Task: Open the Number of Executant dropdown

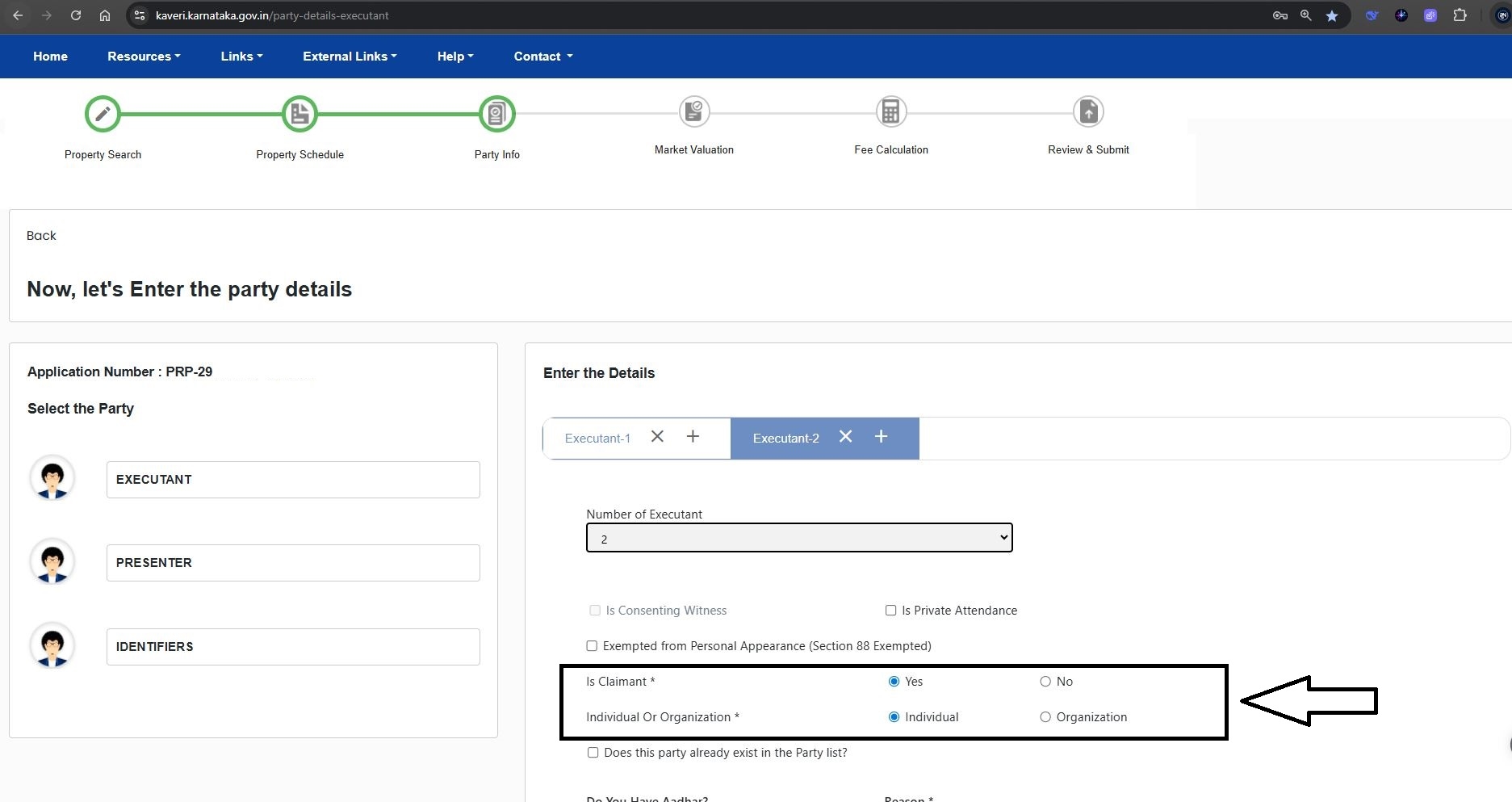Action: pyautogui.click(x=798, y=538)
